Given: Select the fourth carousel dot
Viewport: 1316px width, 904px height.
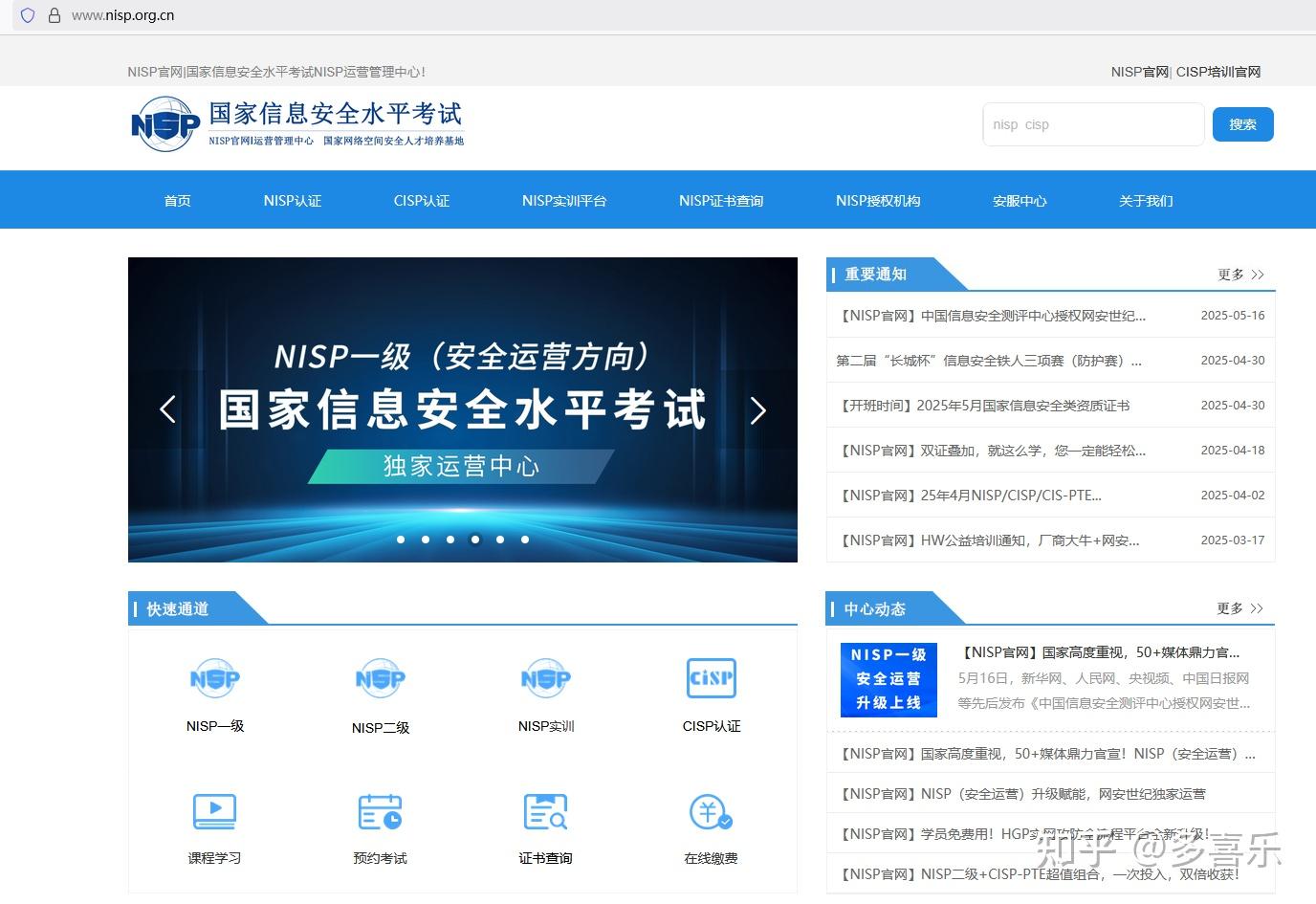Looking at the screenshot, I should [475, 540].
